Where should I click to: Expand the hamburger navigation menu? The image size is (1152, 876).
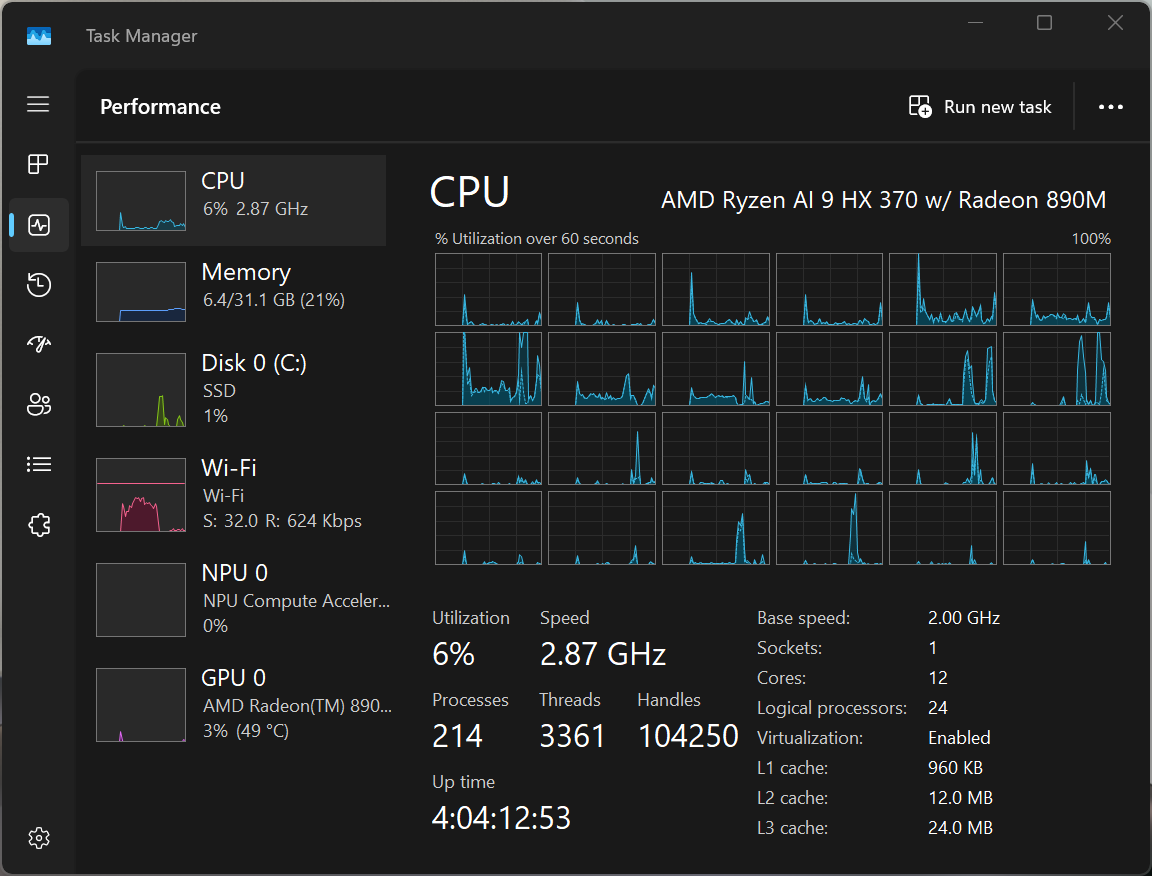(38, 104)
